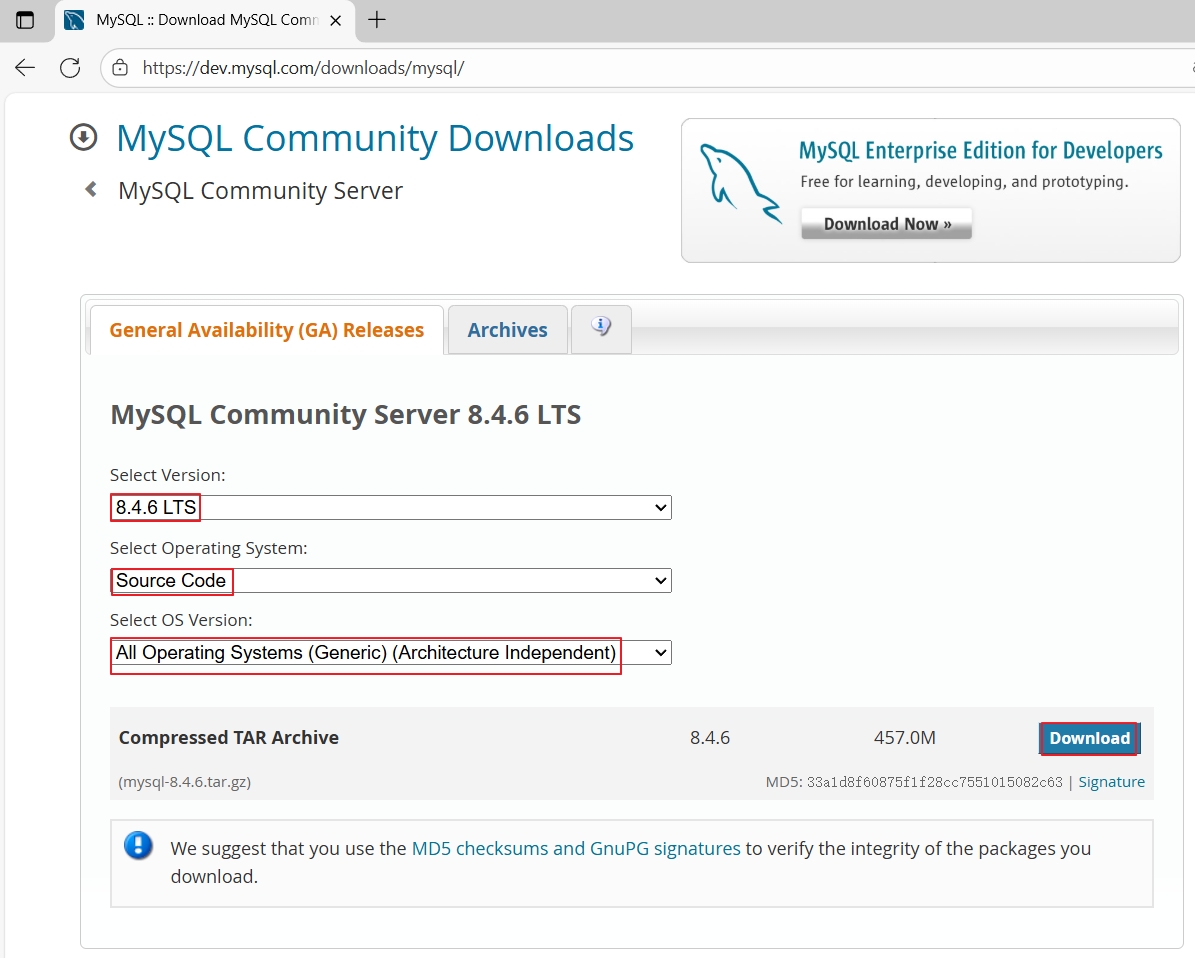Focus the browser address bar
The image size is (1195, 958).
coord(600,68)
